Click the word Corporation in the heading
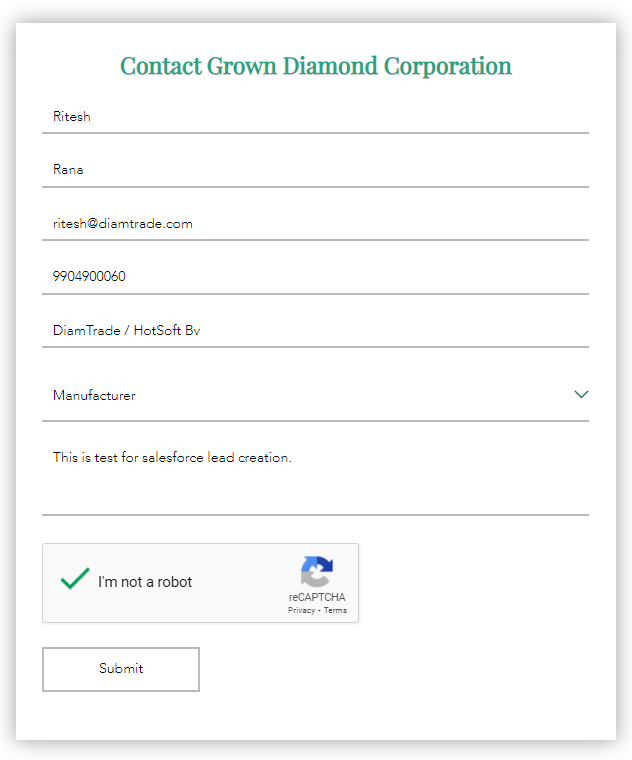 [448, 66]
